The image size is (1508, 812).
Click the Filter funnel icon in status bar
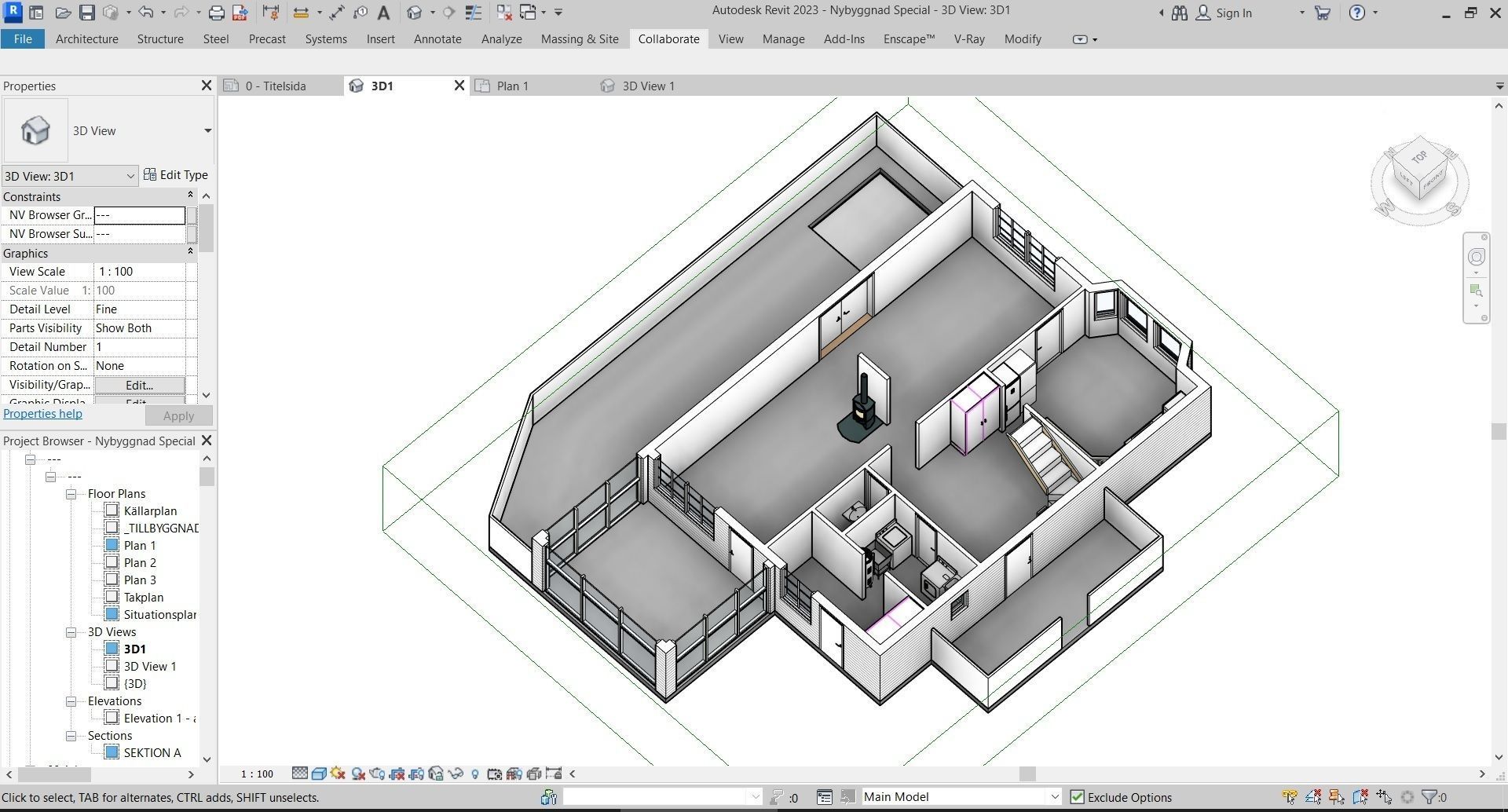coord(1430,797)
